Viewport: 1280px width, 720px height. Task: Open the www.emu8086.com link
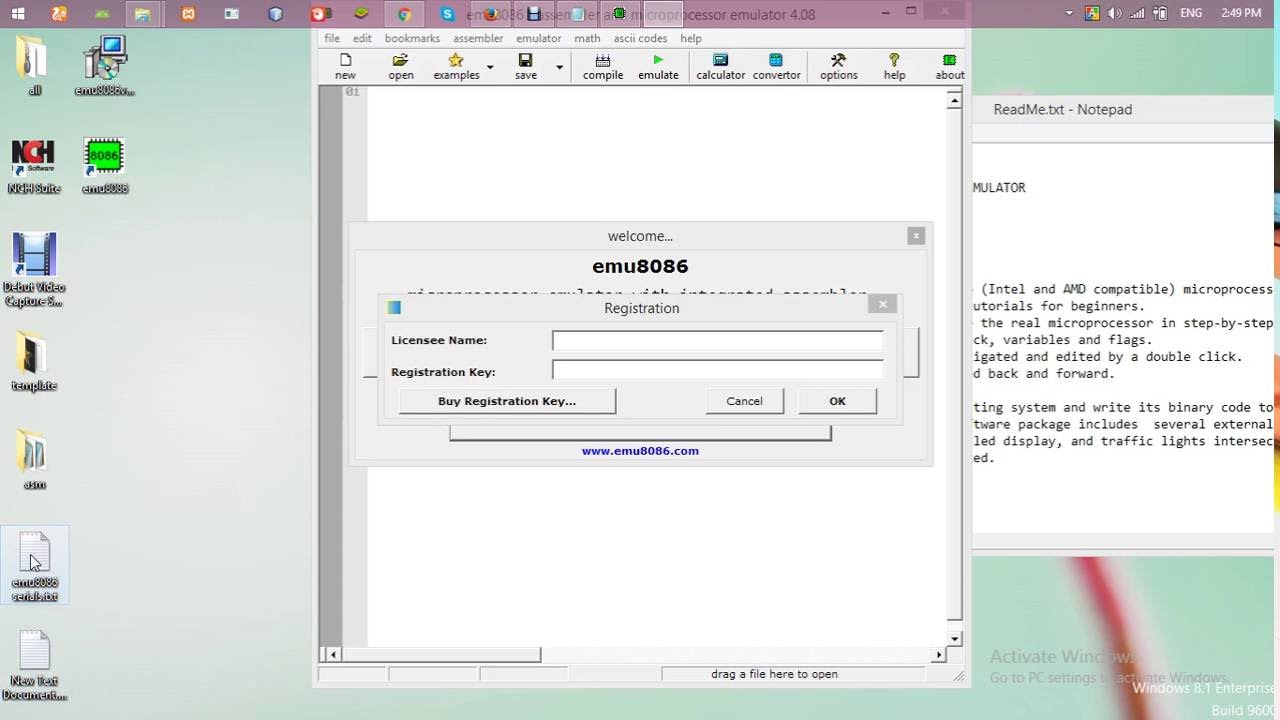click(640, 451)
